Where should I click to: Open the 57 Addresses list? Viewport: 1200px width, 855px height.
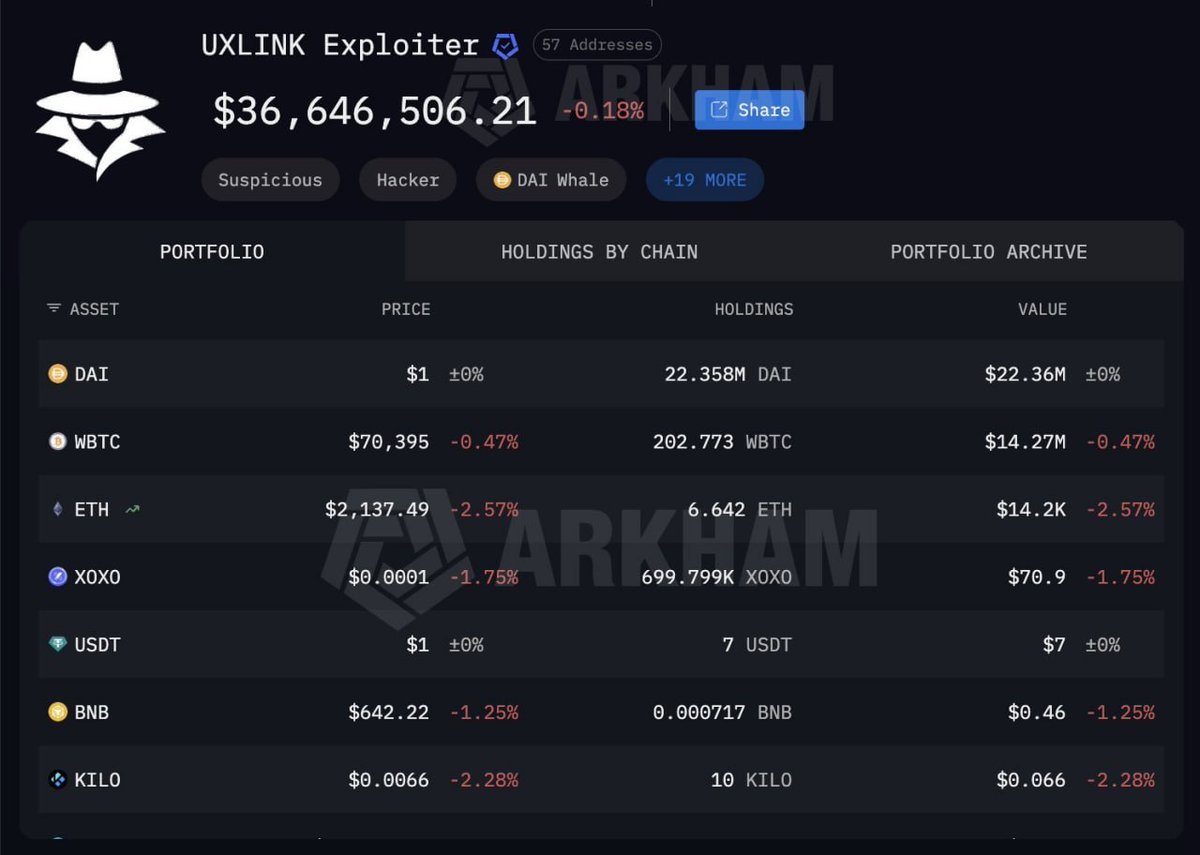point(597,44)
